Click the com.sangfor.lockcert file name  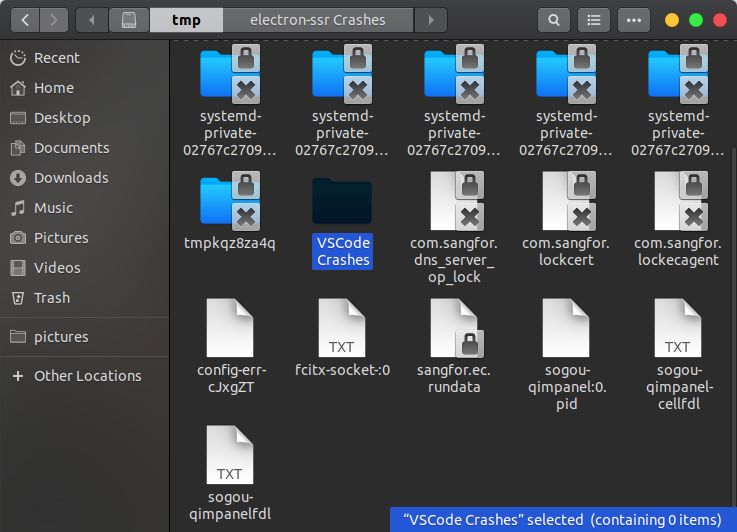[566, 251]
